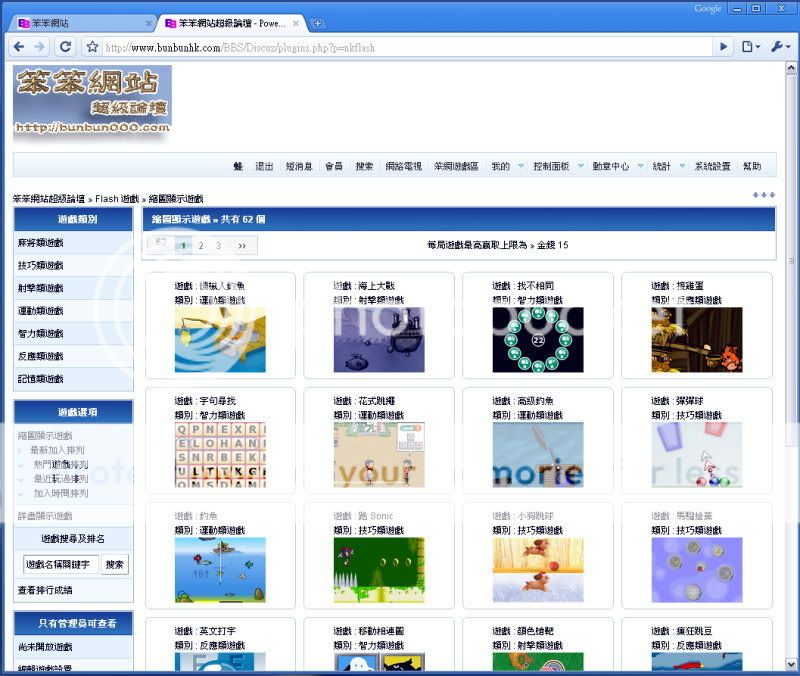The image size is (800, 676).
Task: Click the Go arrow beside the address bar
Action: tap(723, 47)
